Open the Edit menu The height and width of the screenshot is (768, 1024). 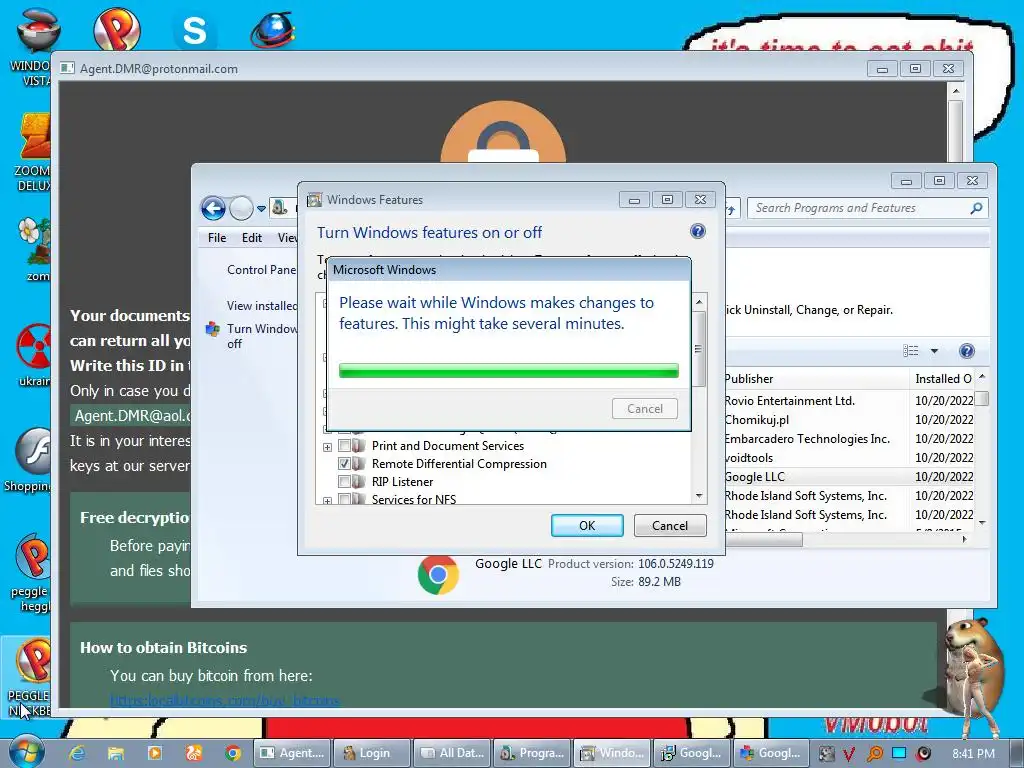pyautogui.click(x=251, y=238)
